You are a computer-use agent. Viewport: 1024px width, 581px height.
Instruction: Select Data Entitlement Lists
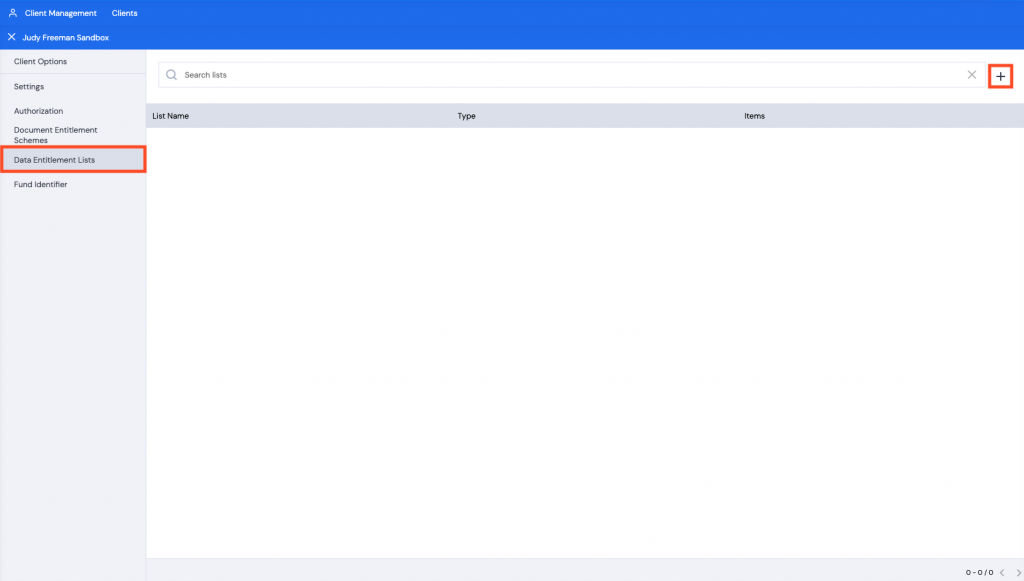coord(73,160)
